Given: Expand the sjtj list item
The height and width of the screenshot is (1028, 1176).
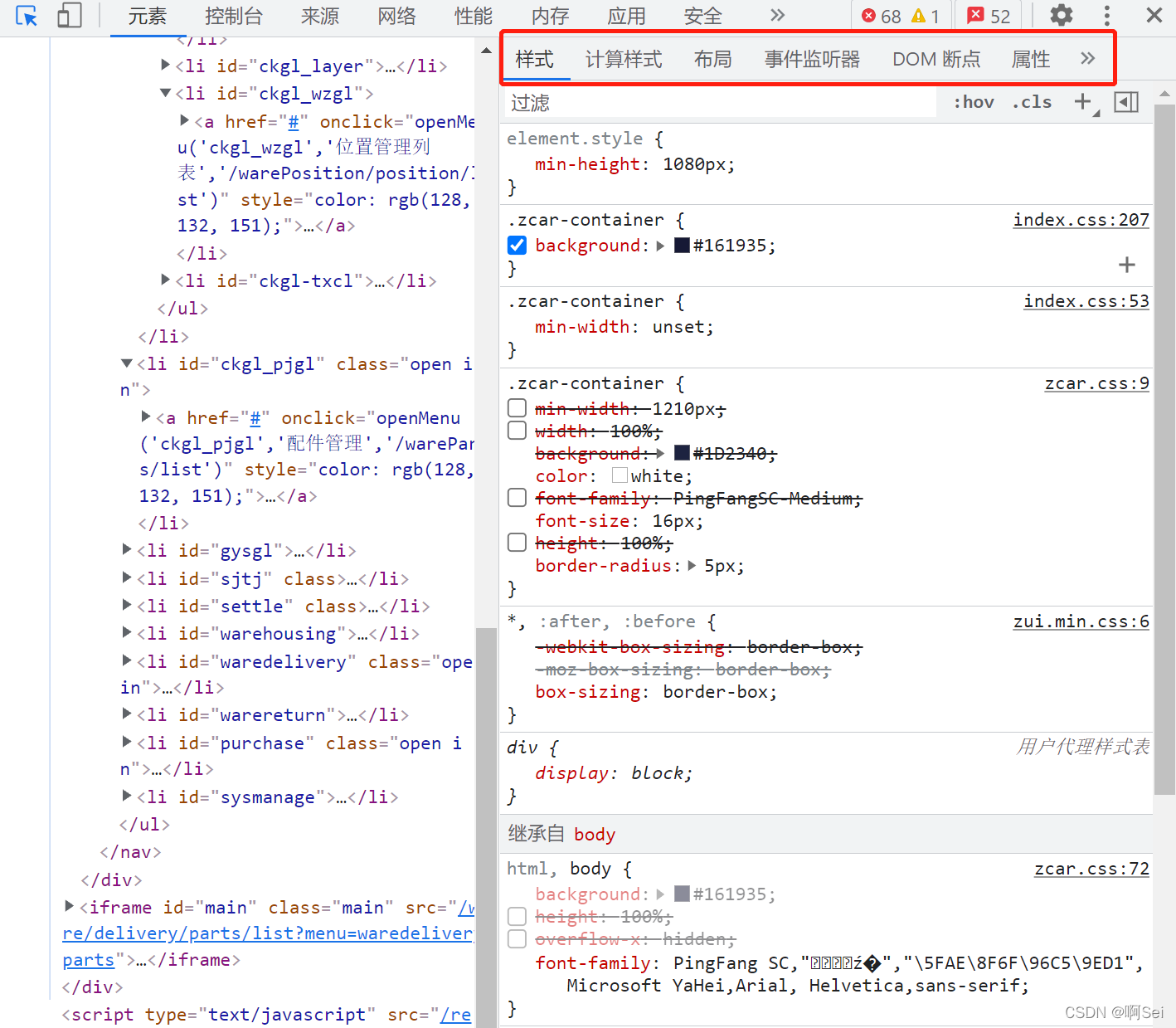Looking at the screenshot, I should point(127,577).
